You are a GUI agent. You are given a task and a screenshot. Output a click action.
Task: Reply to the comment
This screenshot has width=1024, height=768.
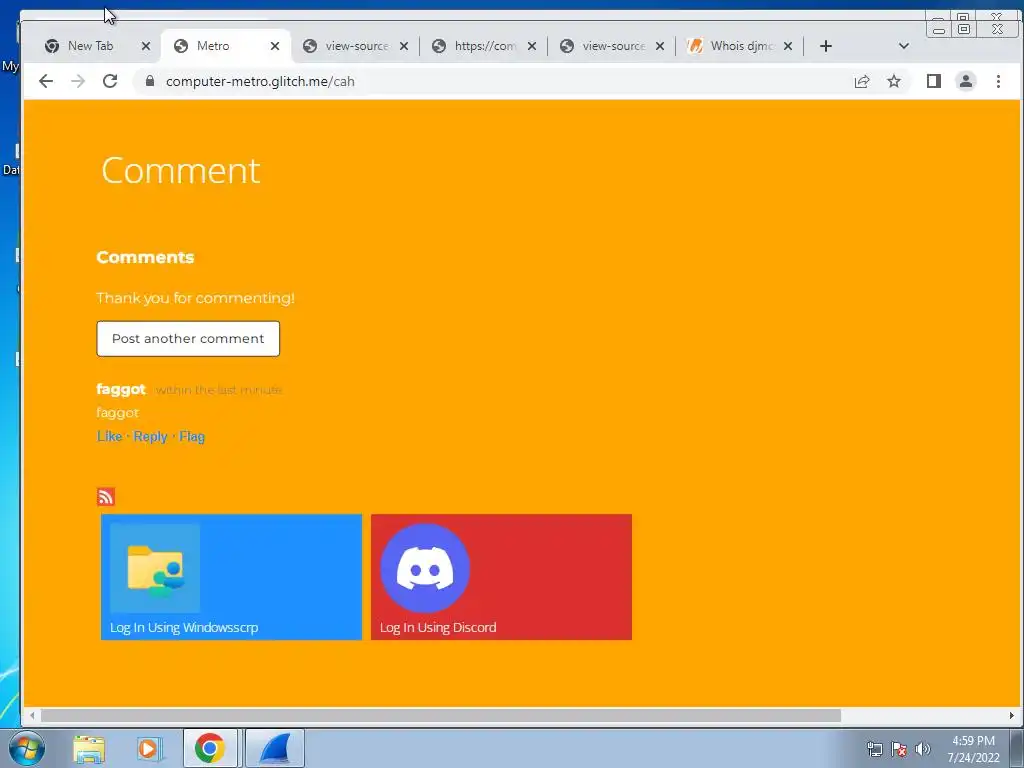150,436
